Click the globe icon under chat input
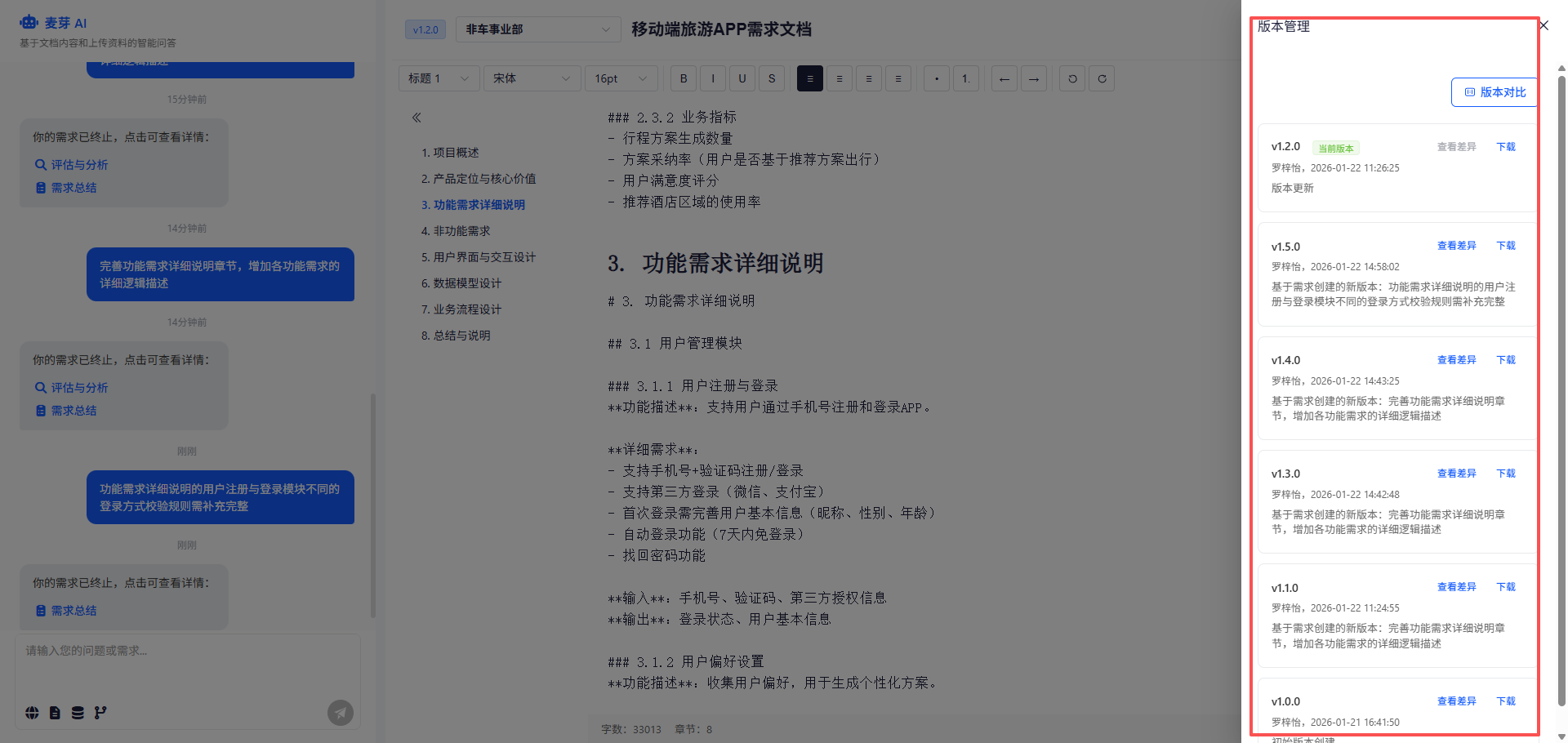Screen dimensions: 1568x743 point(32,713)
